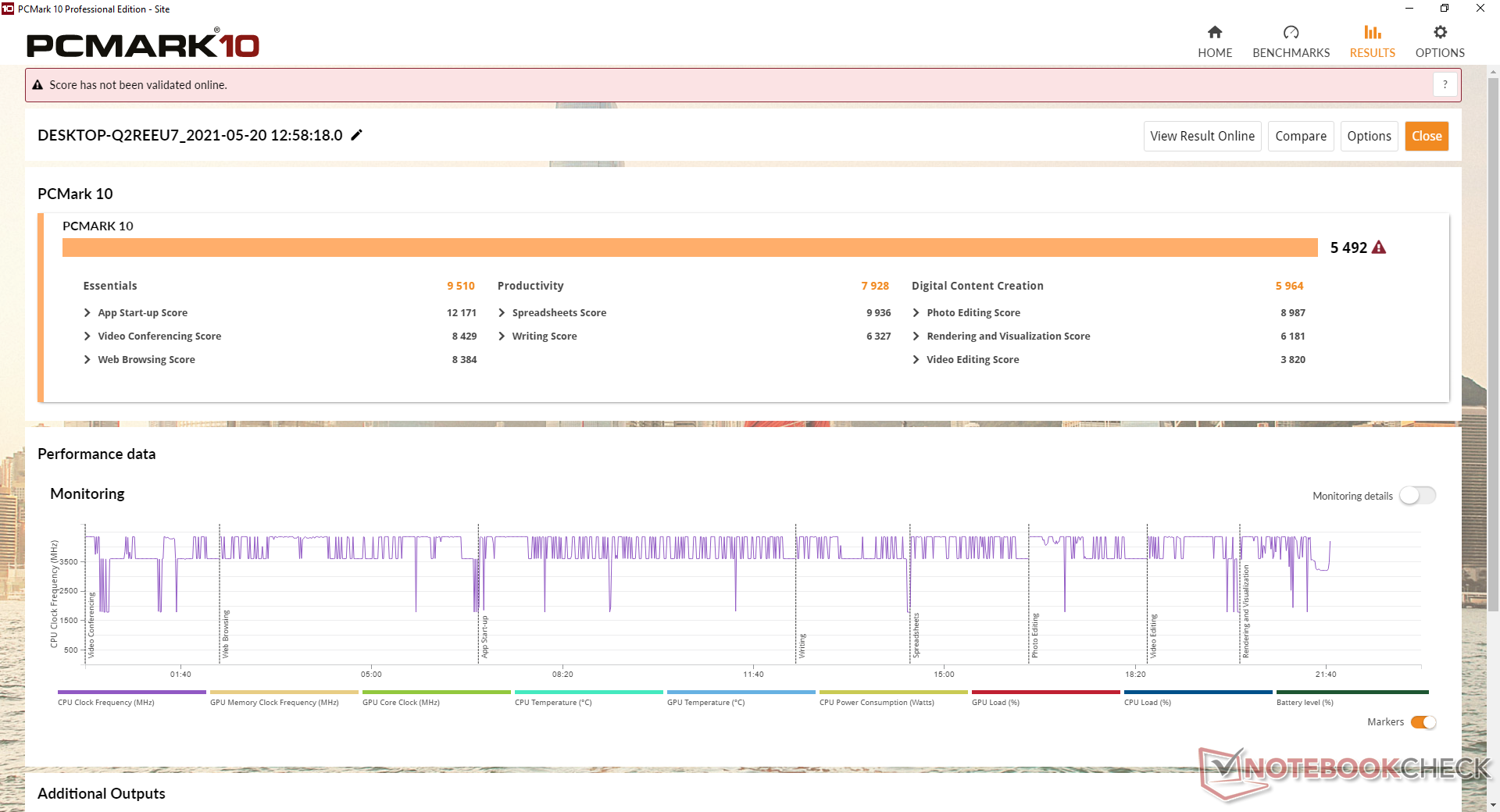1500x812 pixels.
Task: Click the Benchmarks gauge icon
Action: pos(1291,32)
